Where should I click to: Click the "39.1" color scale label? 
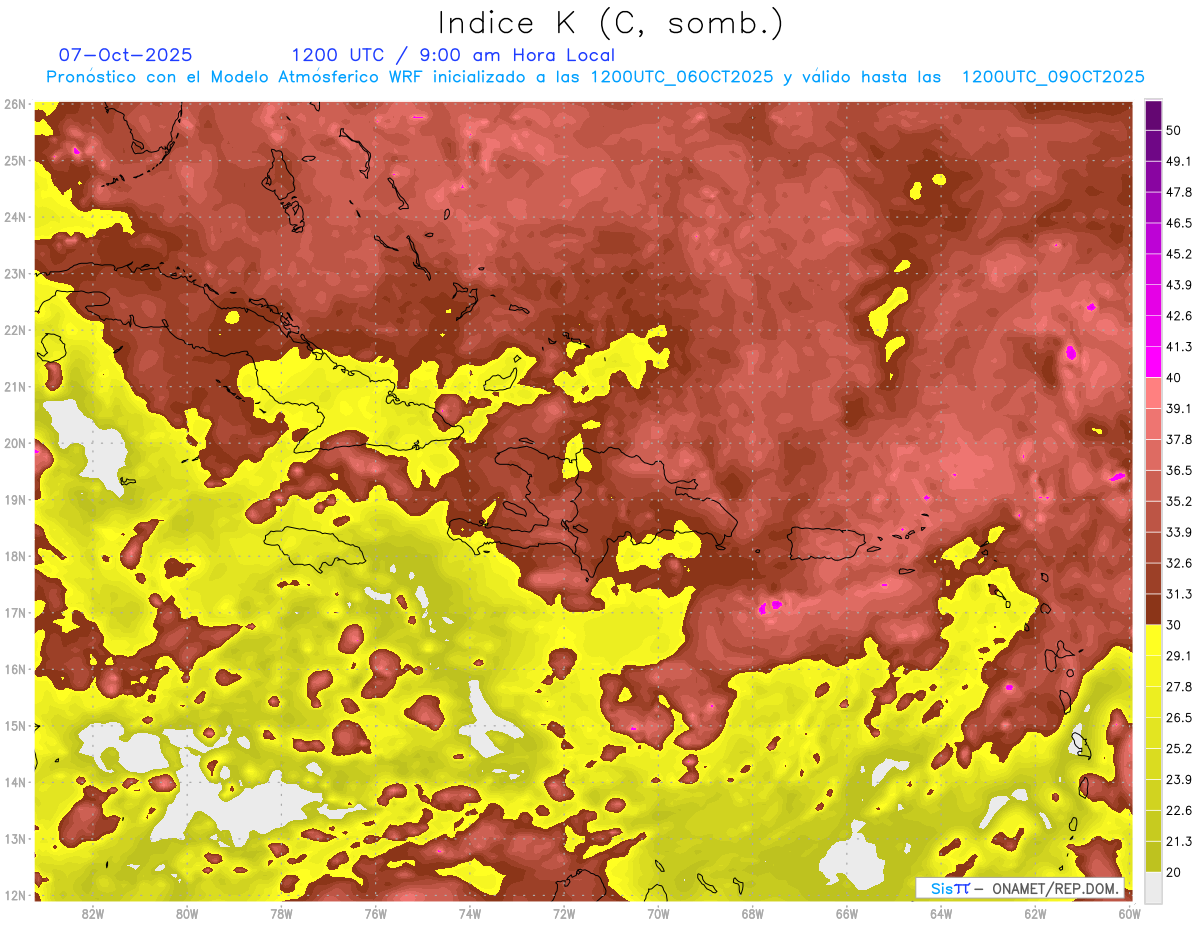1178,408
